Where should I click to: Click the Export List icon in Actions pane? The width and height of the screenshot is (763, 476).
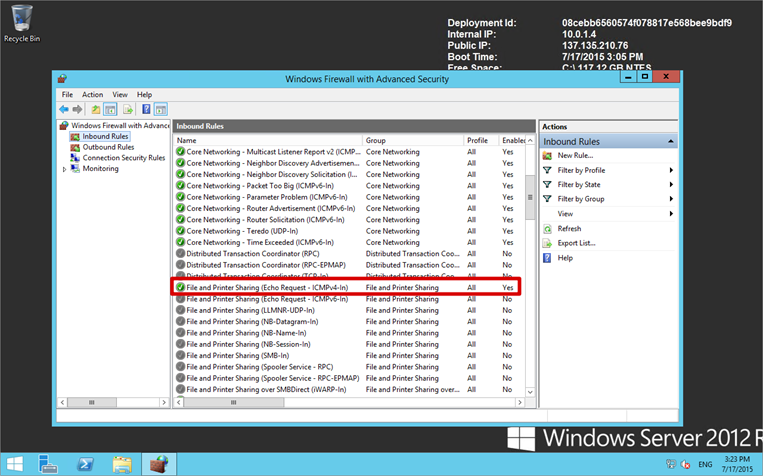point(547,243)
